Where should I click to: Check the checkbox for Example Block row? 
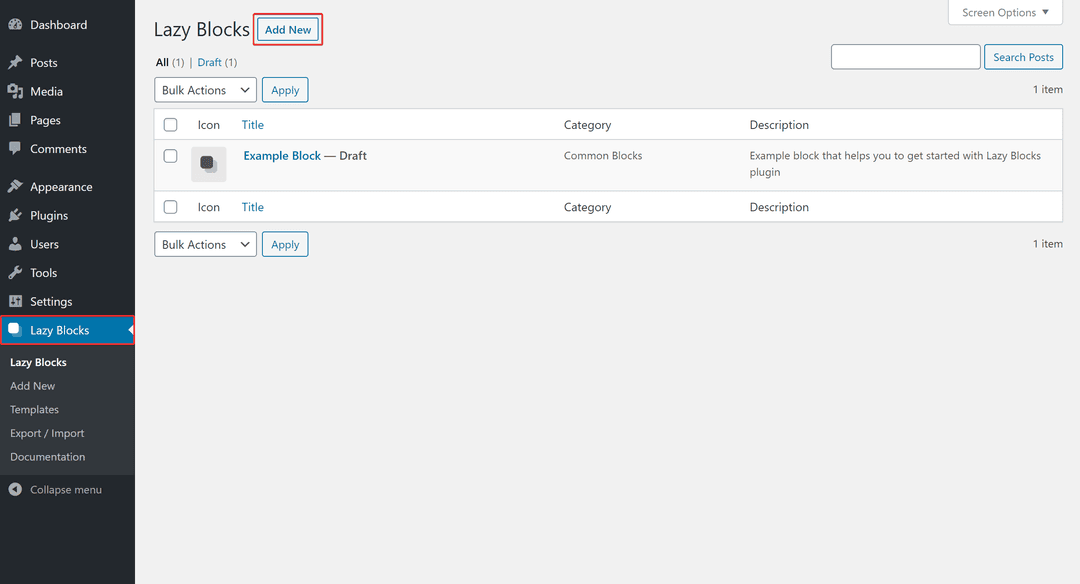170,155
